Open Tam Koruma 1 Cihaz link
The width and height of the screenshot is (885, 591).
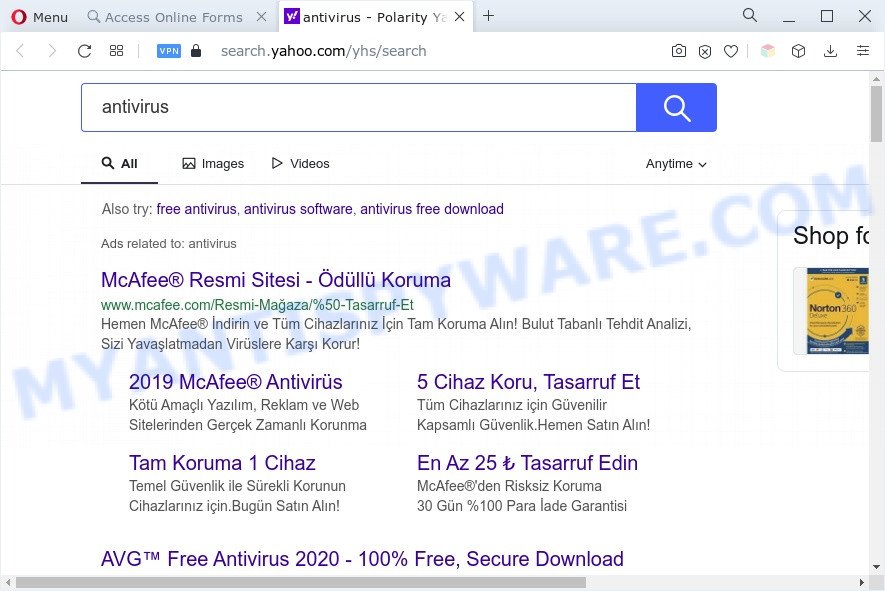point(222,463)
